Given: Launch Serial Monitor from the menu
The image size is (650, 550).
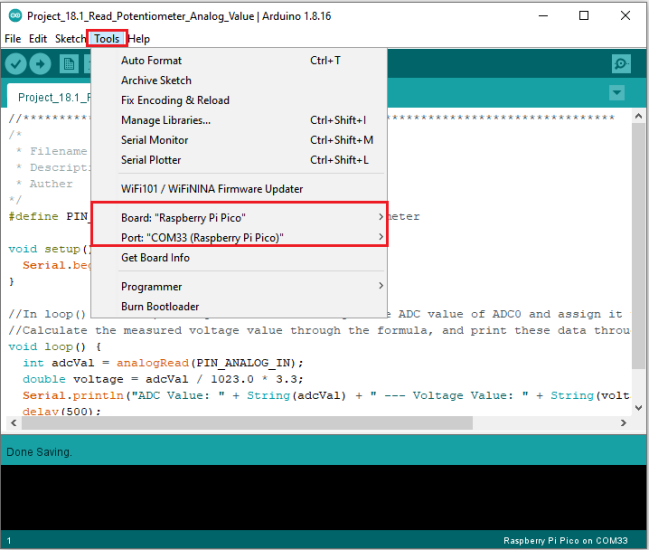Looking at the screenshot, I should [239, 140].
